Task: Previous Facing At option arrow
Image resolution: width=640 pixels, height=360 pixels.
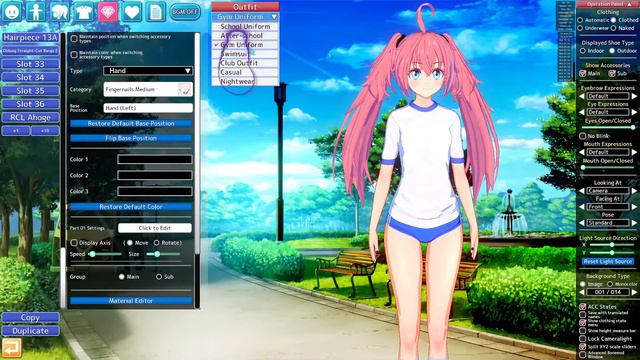Action: 582,207
